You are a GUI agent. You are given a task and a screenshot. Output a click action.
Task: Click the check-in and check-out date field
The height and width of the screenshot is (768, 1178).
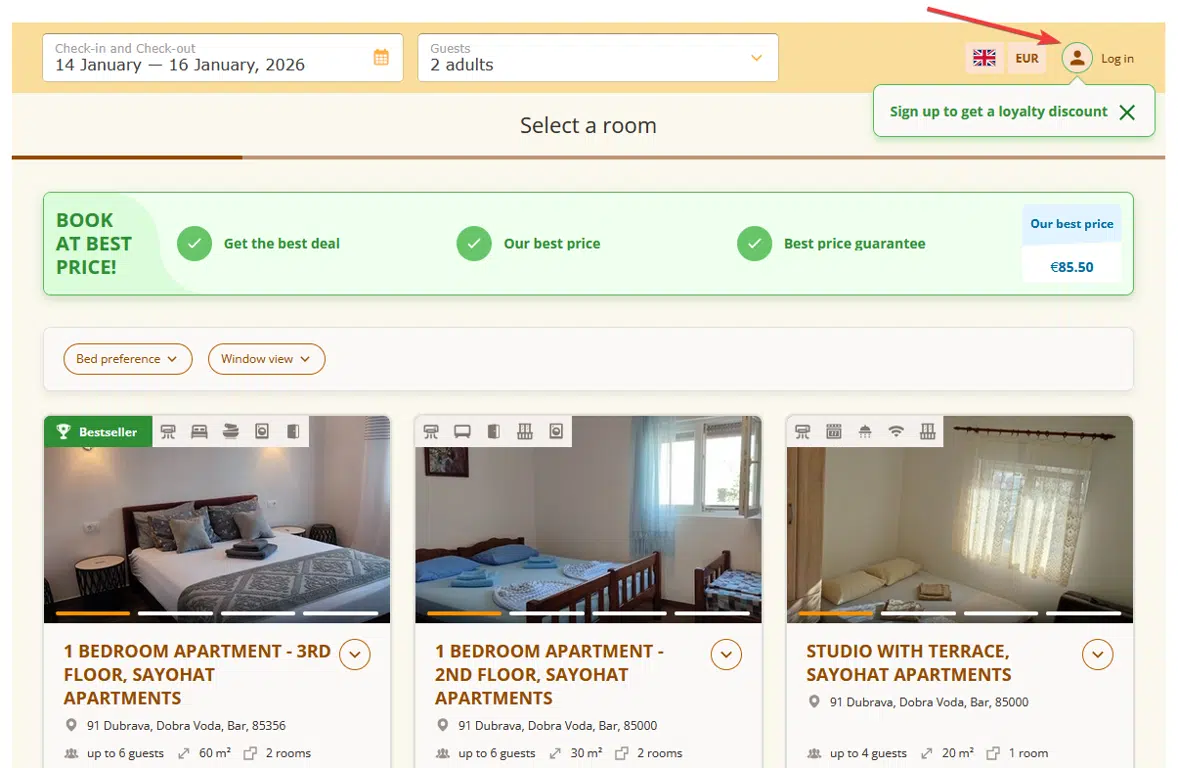pyautogui.click(x=210, y=58)
